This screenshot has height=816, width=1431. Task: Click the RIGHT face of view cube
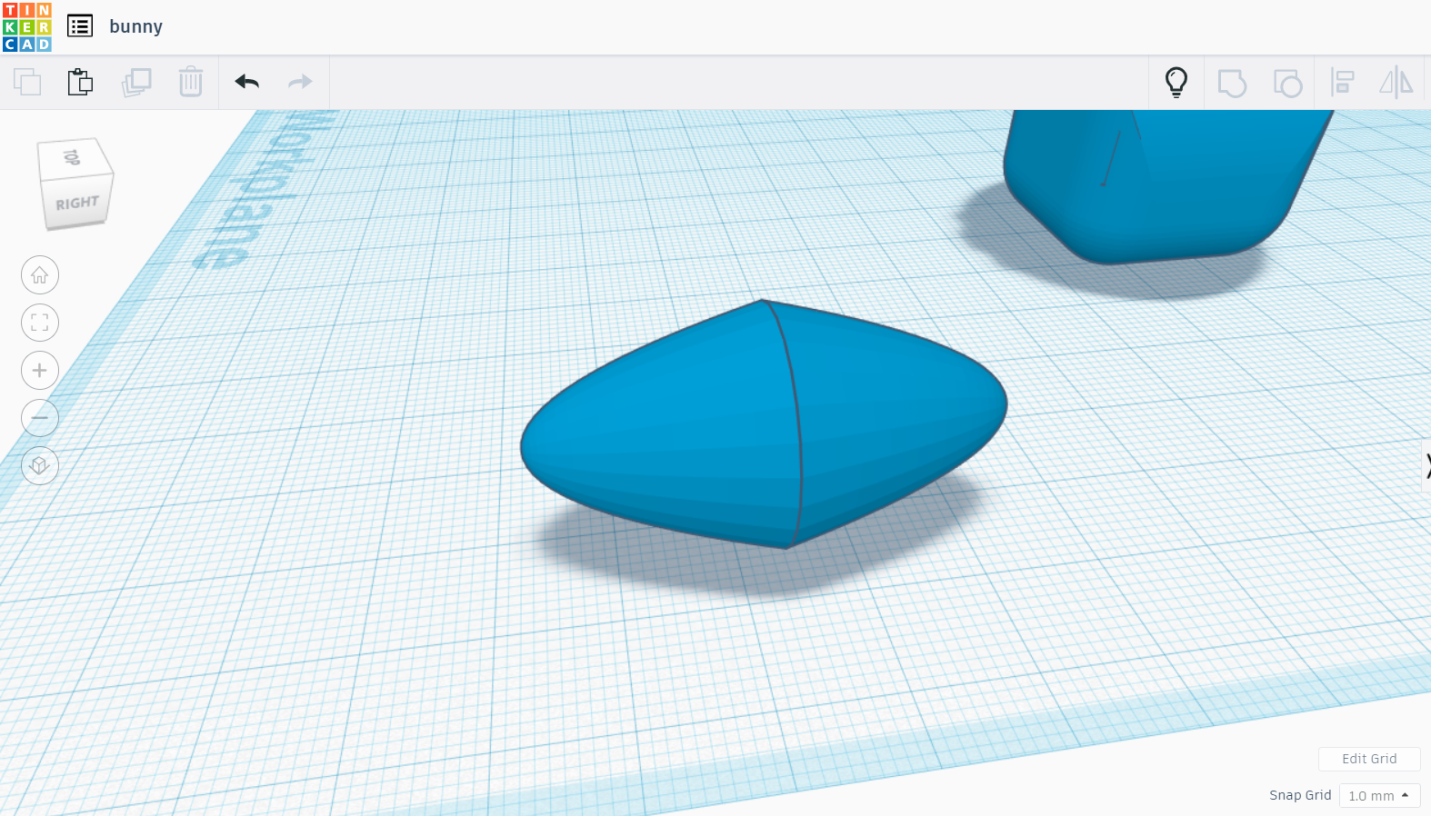pyautogui.click(x=78, y=203)
